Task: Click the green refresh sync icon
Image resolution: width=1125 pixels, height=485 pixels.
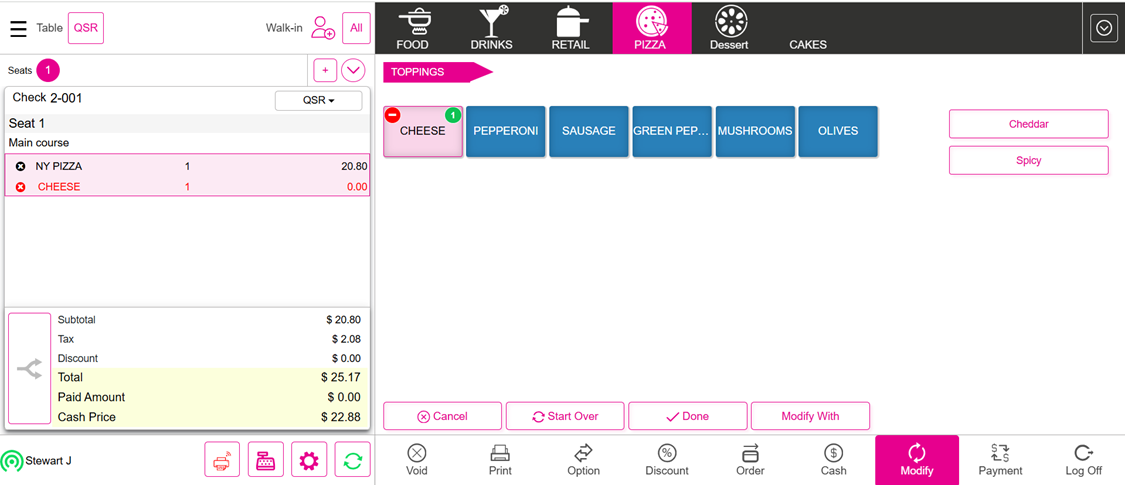Action: click(352, 460)
